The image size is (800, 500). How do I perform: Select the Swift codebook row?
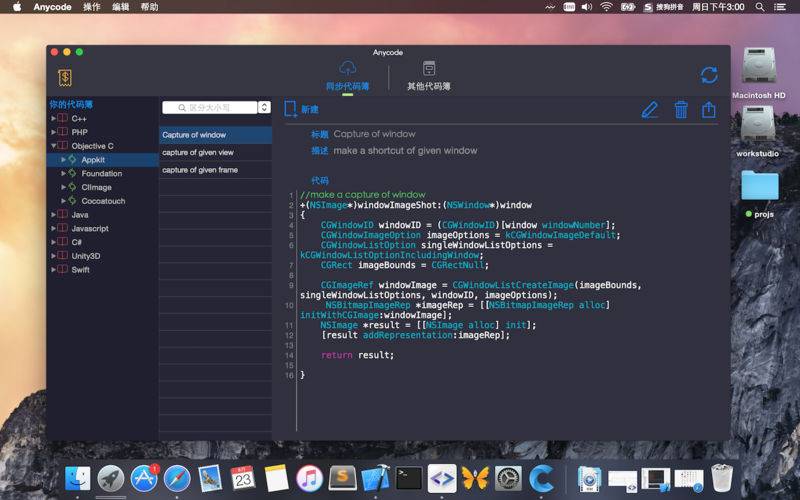click(x=102, y=270)
